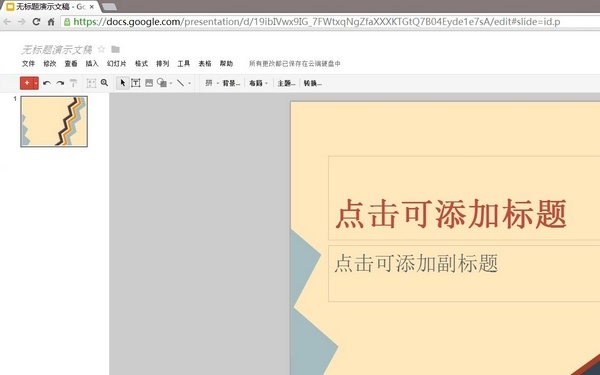Open the 拼 input method dropdown
This screenshot has height=375, width=600.
click(212, 83)
